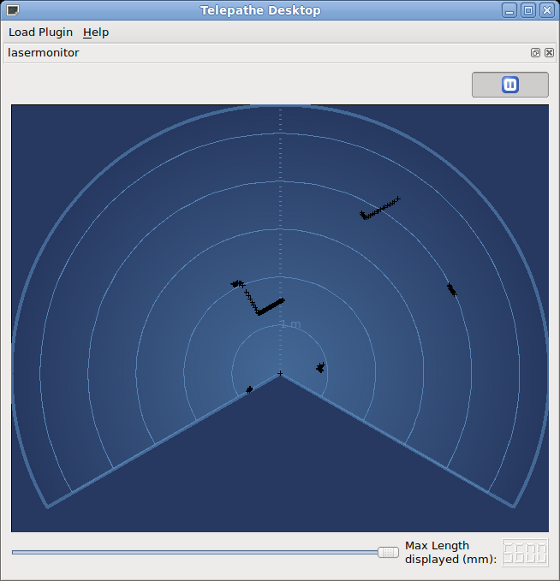This screenshot has width=560, height=581.
Task: Click the laser origin cross marker
Action: click(280, 373)
